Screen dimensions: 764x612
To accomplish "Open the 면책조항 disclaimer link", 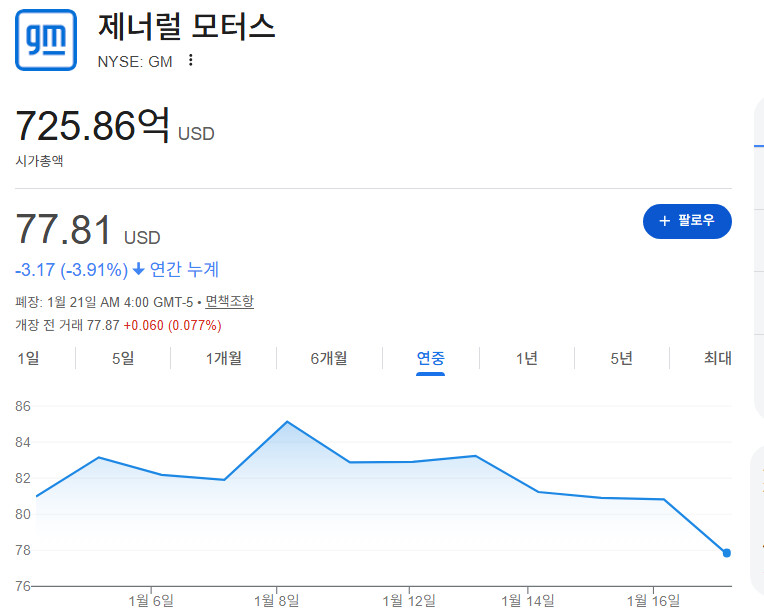I will point(229,302).
